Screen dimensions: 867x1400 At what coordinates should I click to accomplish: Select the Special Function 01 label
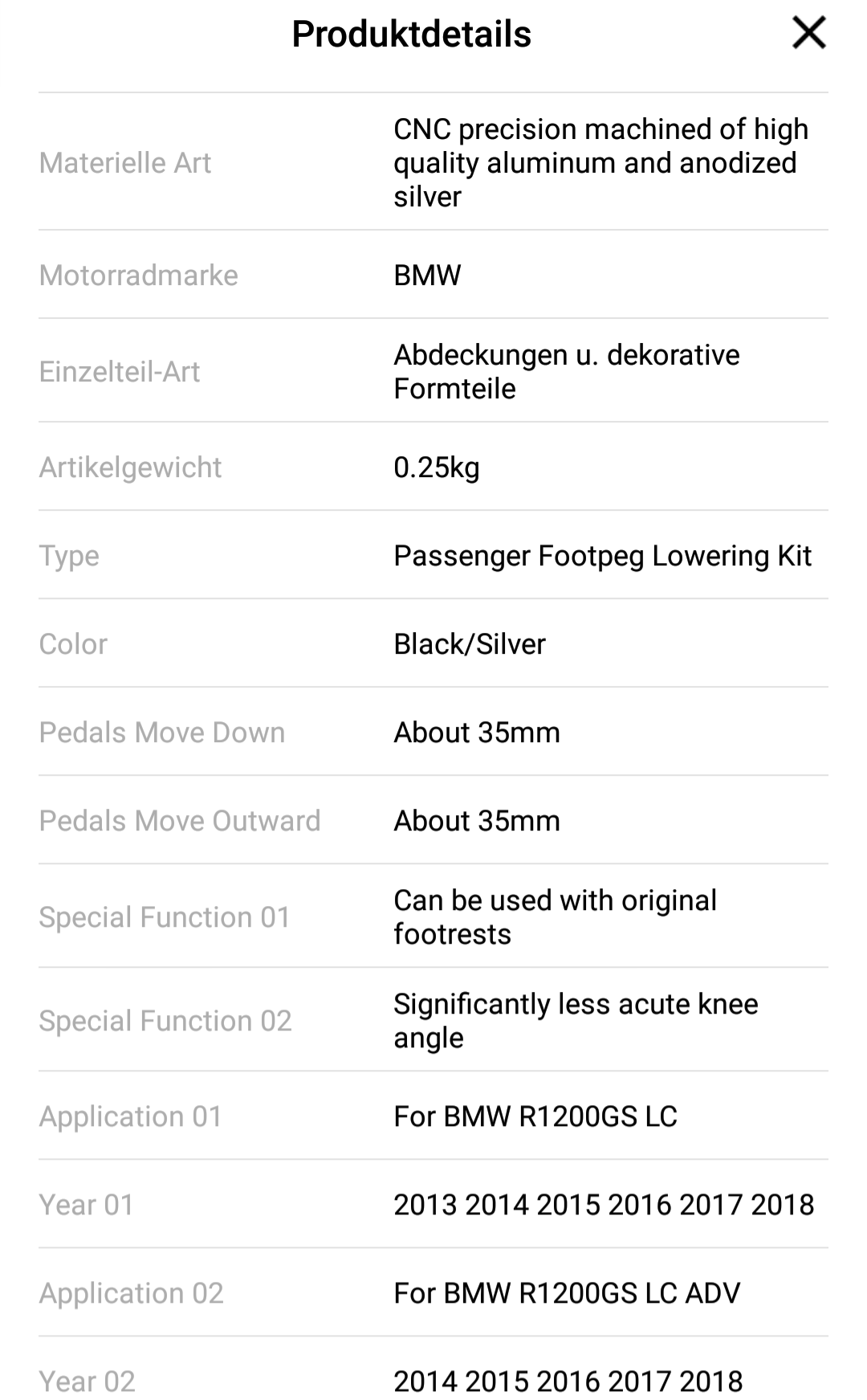click(164, 917)
